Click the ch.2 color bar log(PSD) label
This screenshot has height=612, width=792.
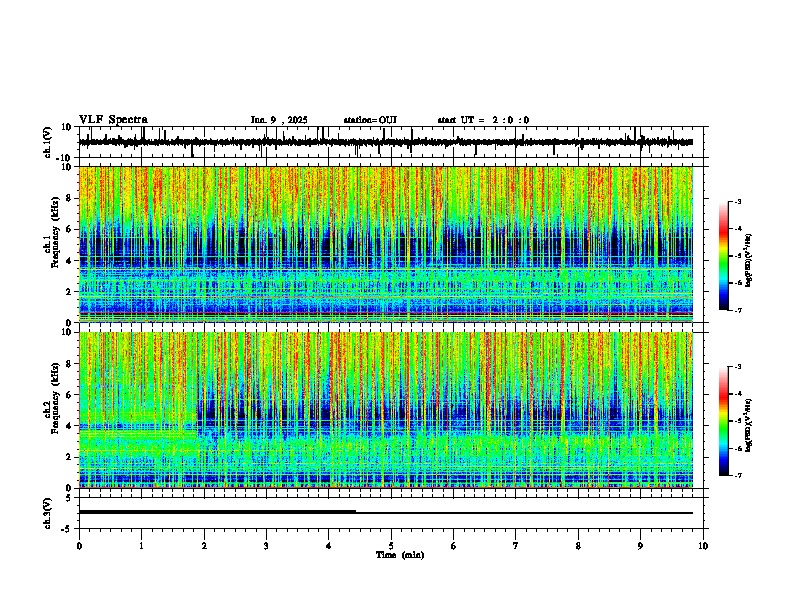coord(749,425)
